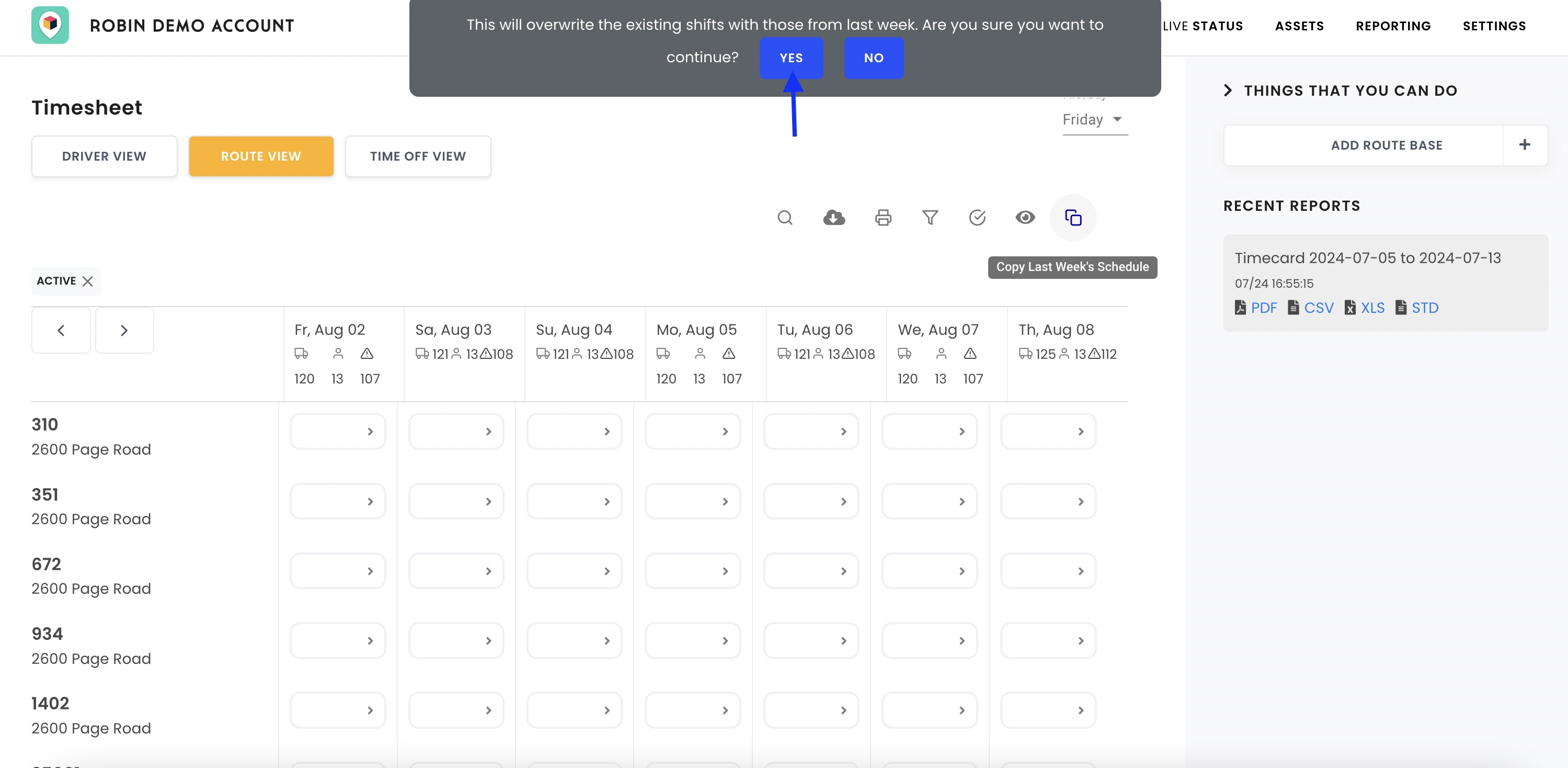Click the truck icon under We, Aug 07

905,353
